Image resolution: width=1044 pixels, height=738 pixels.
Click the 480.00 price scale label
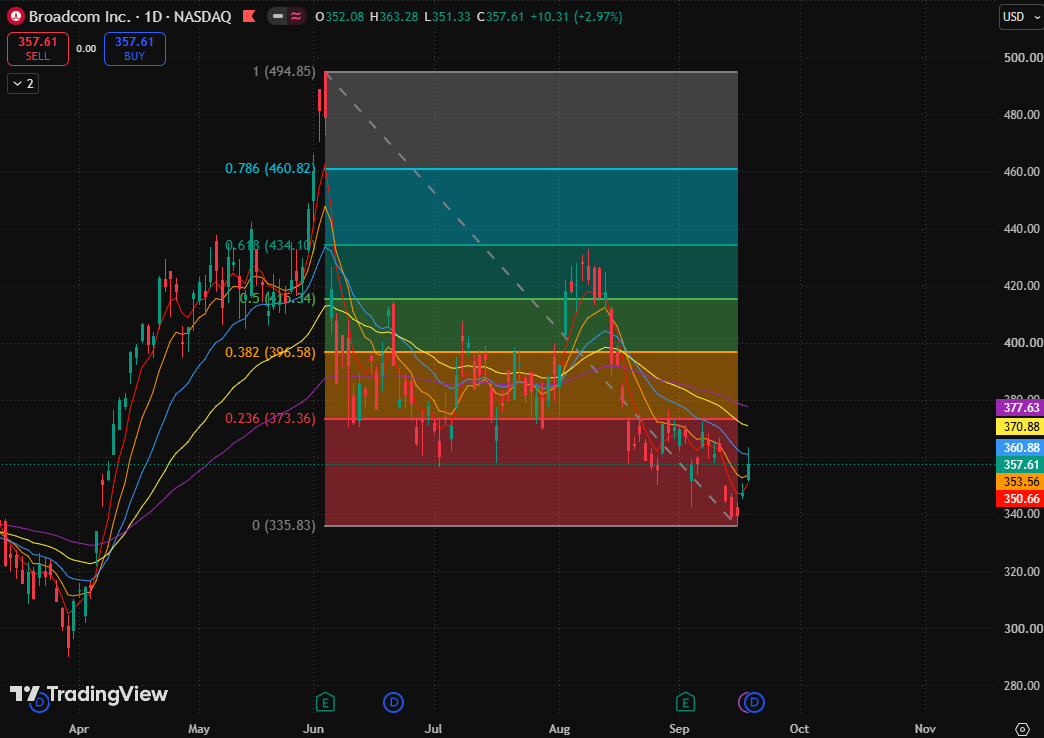1023,115
